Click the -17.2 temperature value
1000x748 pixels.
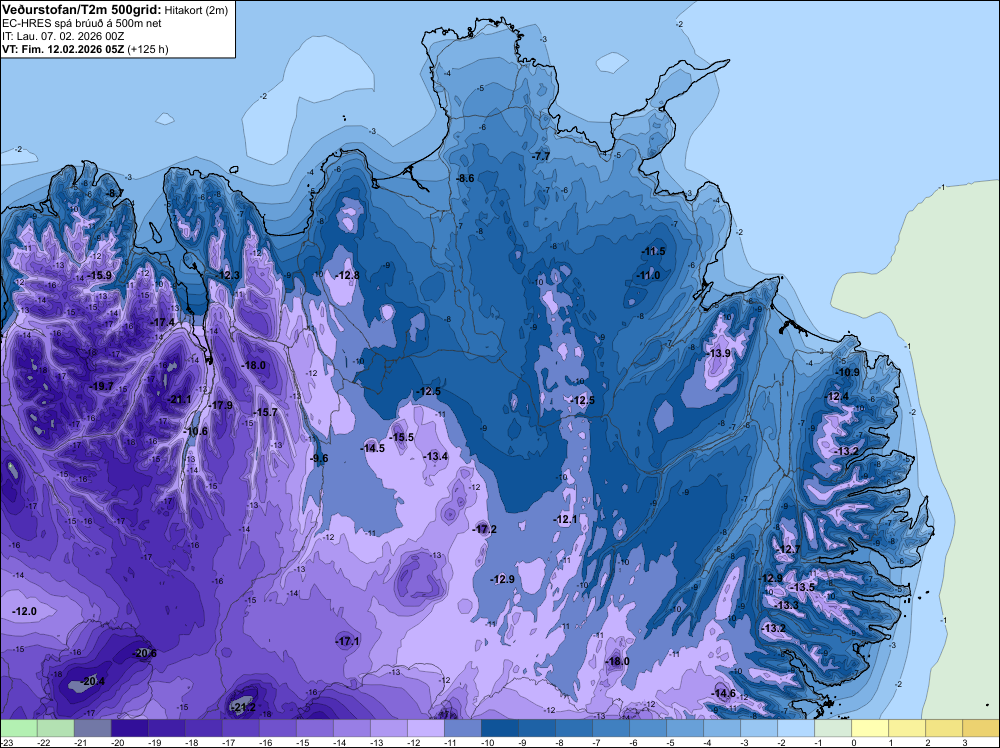[x=484, y=529]
